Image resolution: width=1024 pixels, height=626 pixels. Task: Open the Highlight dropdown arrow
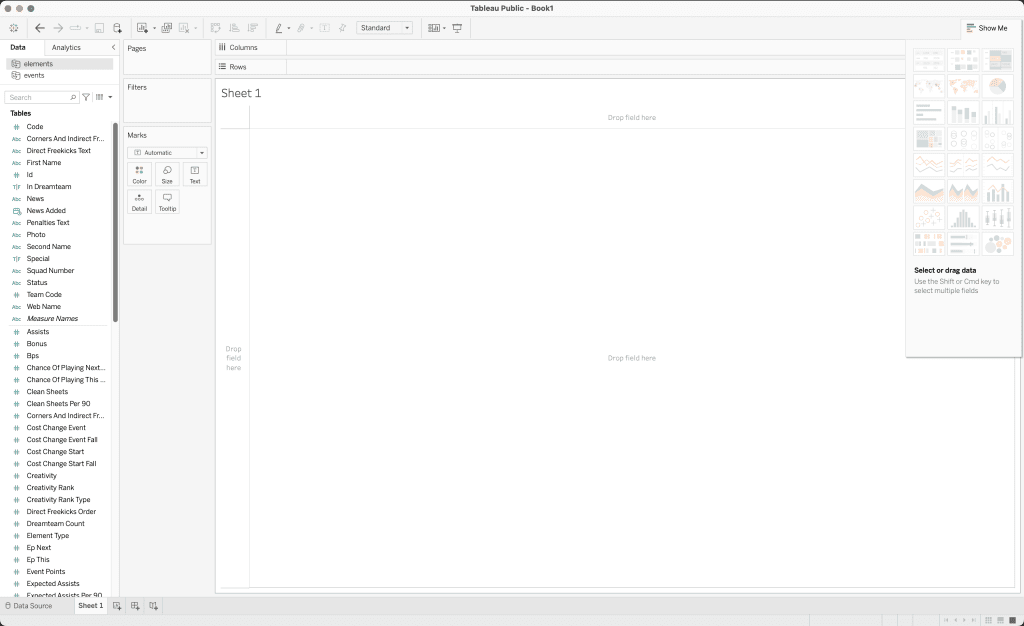click(289, 28)
